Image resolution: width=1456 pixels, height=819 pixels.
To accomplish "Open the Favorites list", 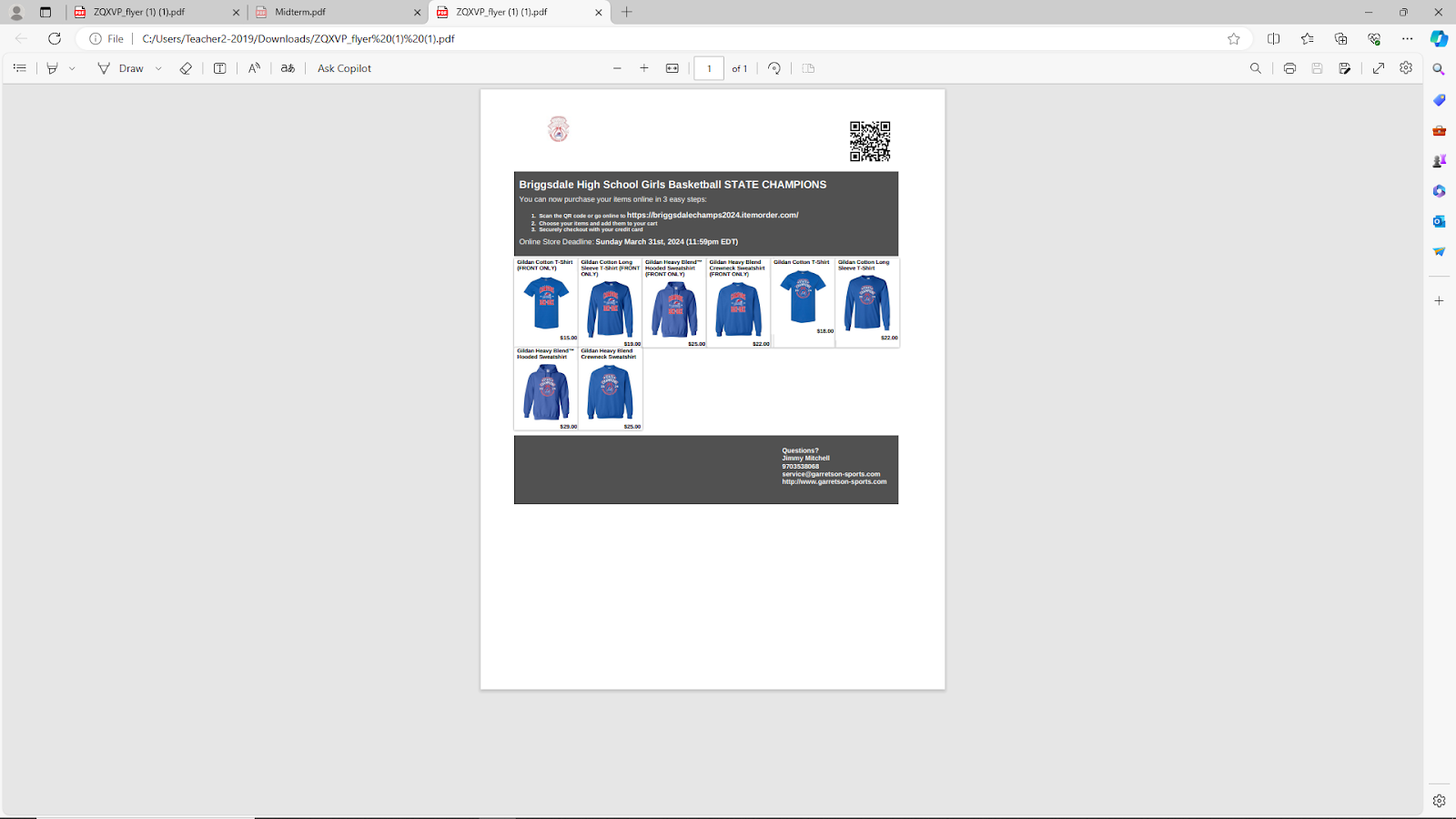I will pyautogui.click(x=1307, y=38).
